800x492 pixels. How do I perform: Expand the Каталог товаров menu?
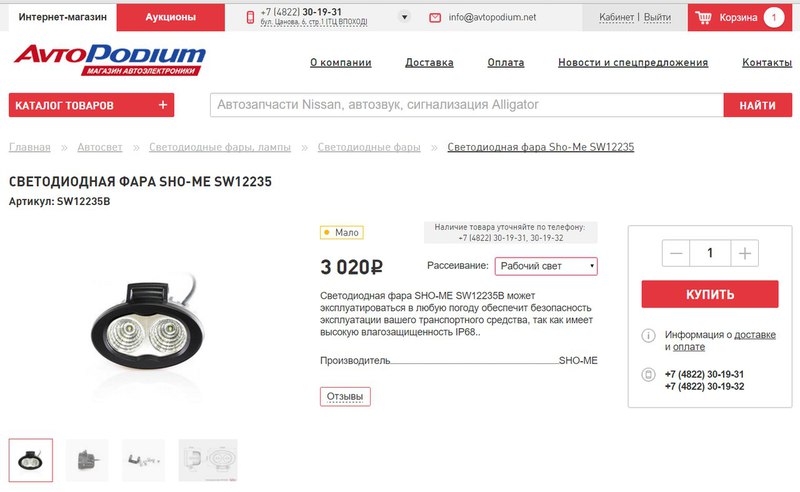coord(91,105)
